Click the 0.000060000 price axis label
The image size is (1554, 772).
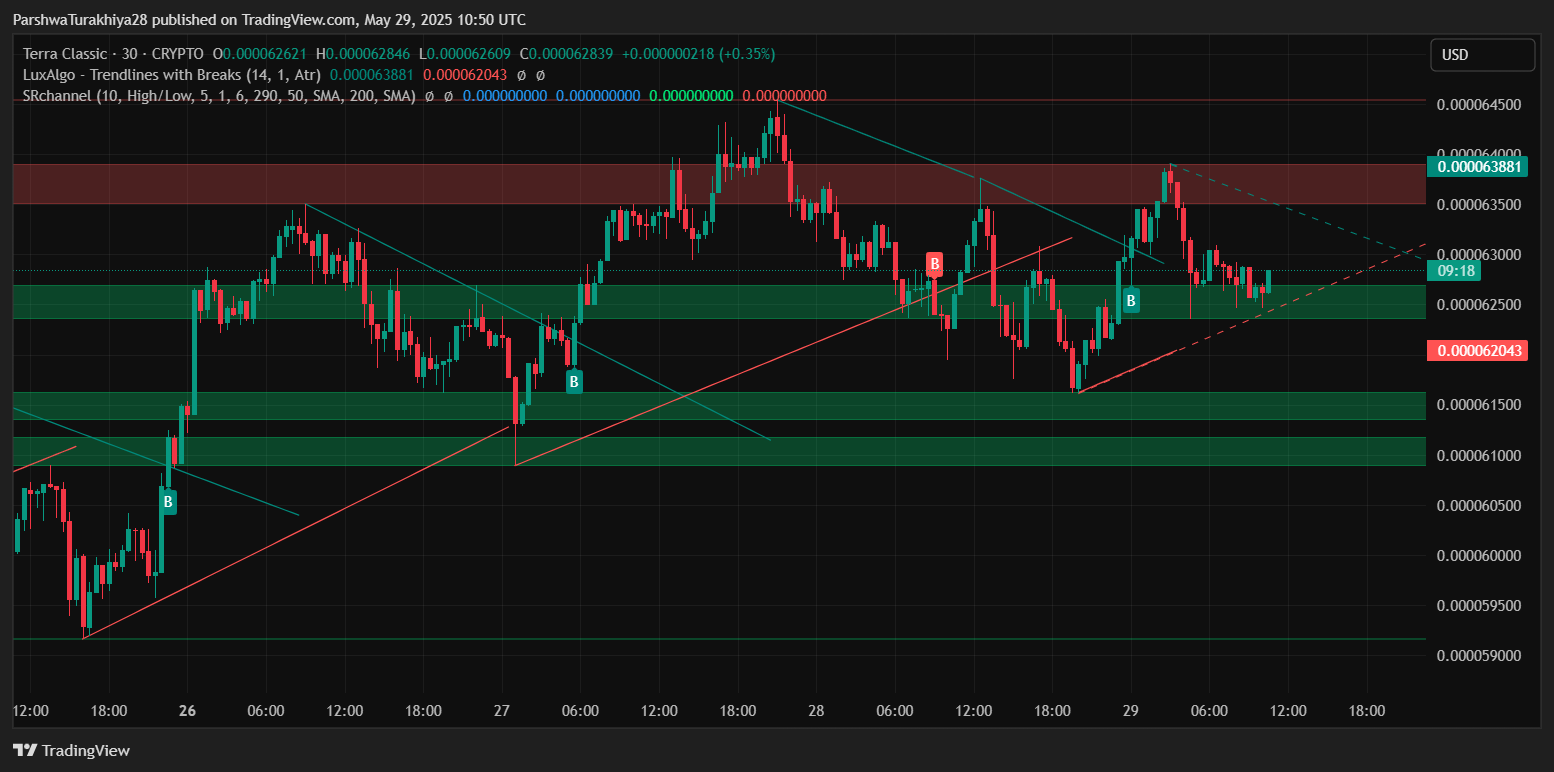click(x=1478, y=555)
